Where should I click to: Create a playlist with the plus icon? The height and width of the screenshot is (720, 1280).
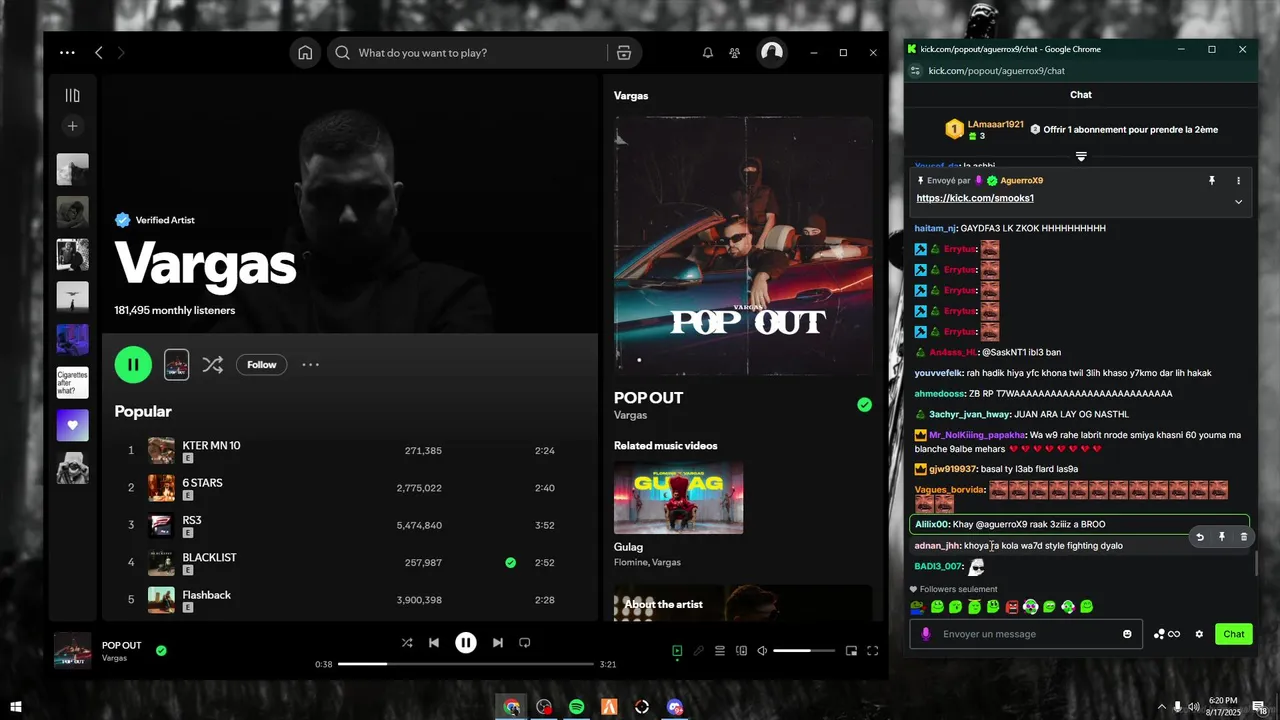(72, 126)
